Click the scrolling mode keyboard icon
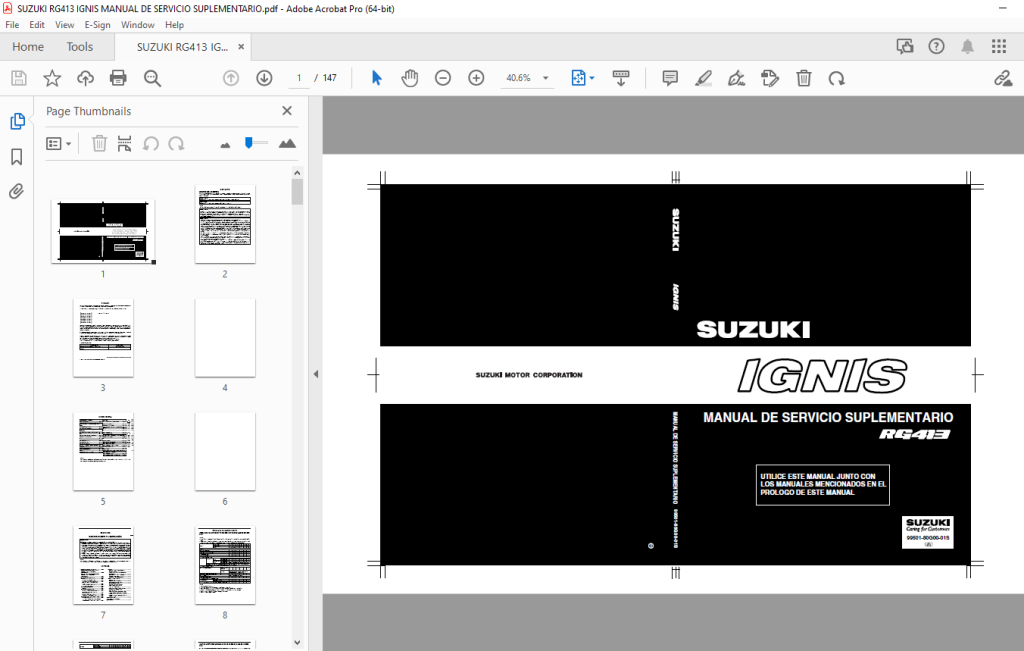 (x=620, y=78)
